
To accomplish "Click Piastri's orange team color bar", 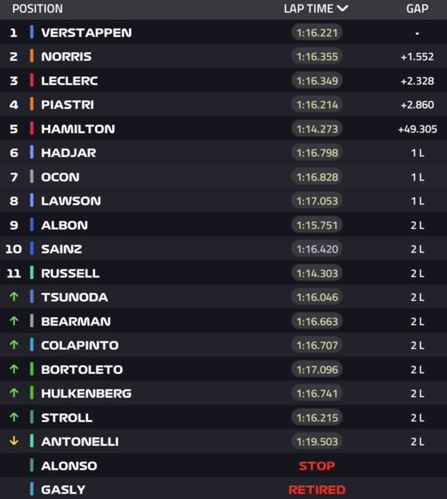I will 32,104.
